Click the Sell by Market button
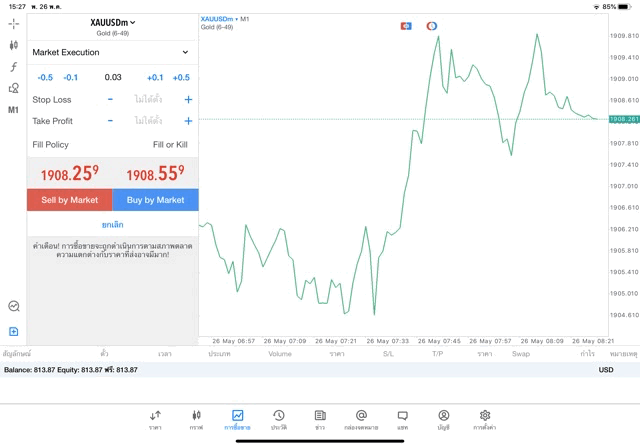 click(70, 200)
